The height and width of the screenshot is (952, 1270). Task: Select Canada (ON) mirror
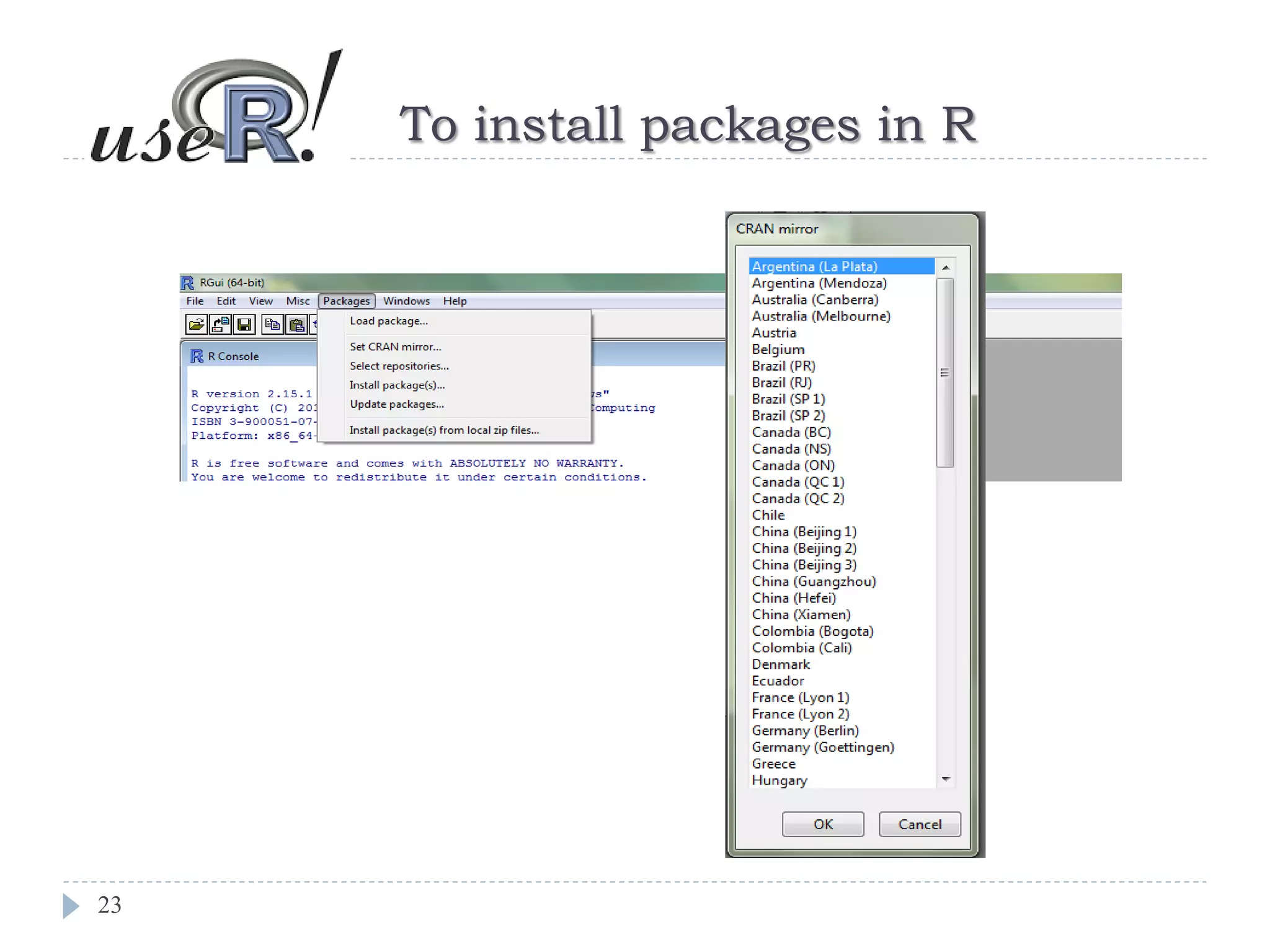tap(841, 465)
